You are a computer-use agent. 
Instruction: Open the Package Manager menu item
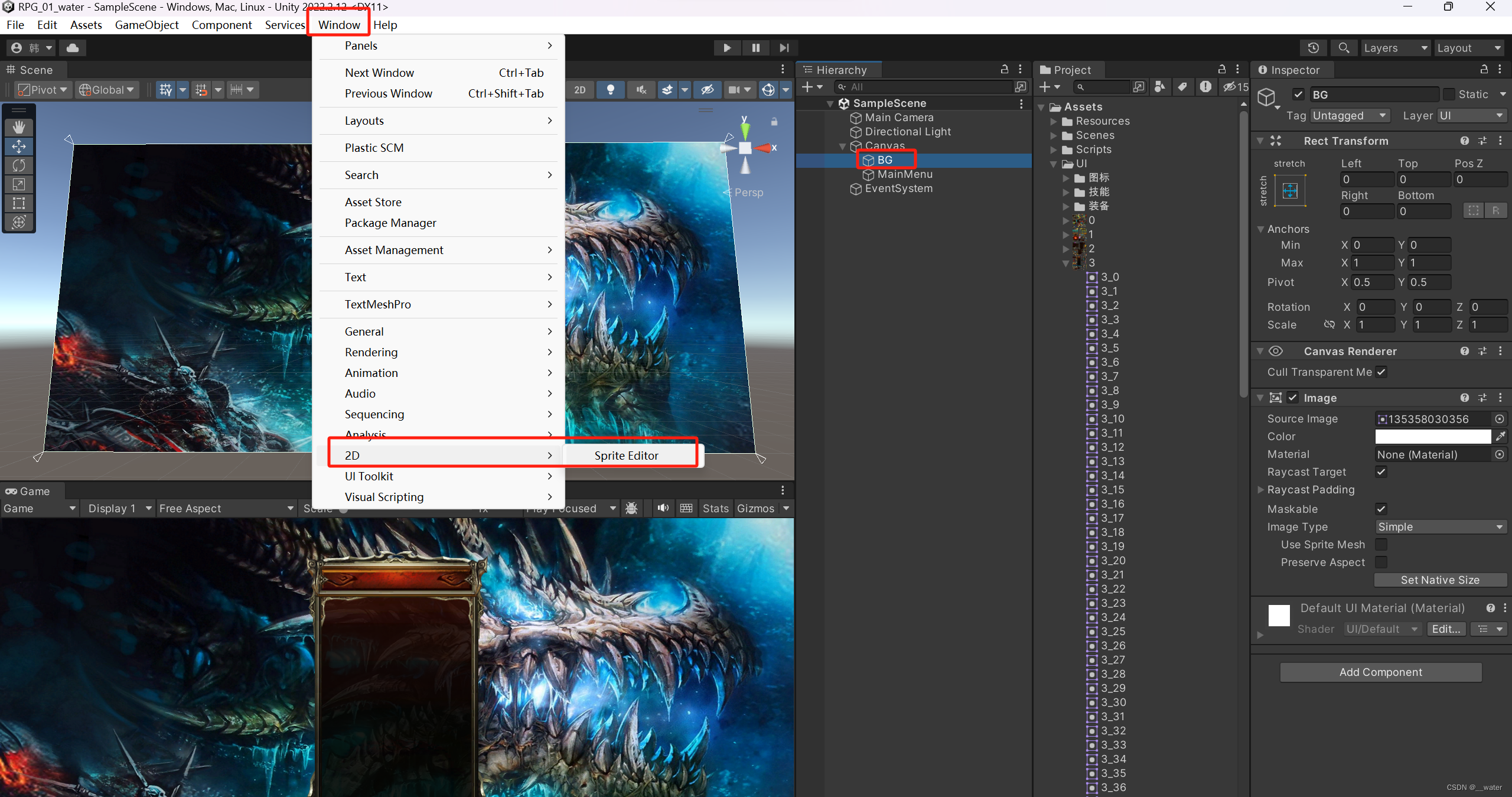(x=390, y=223)
